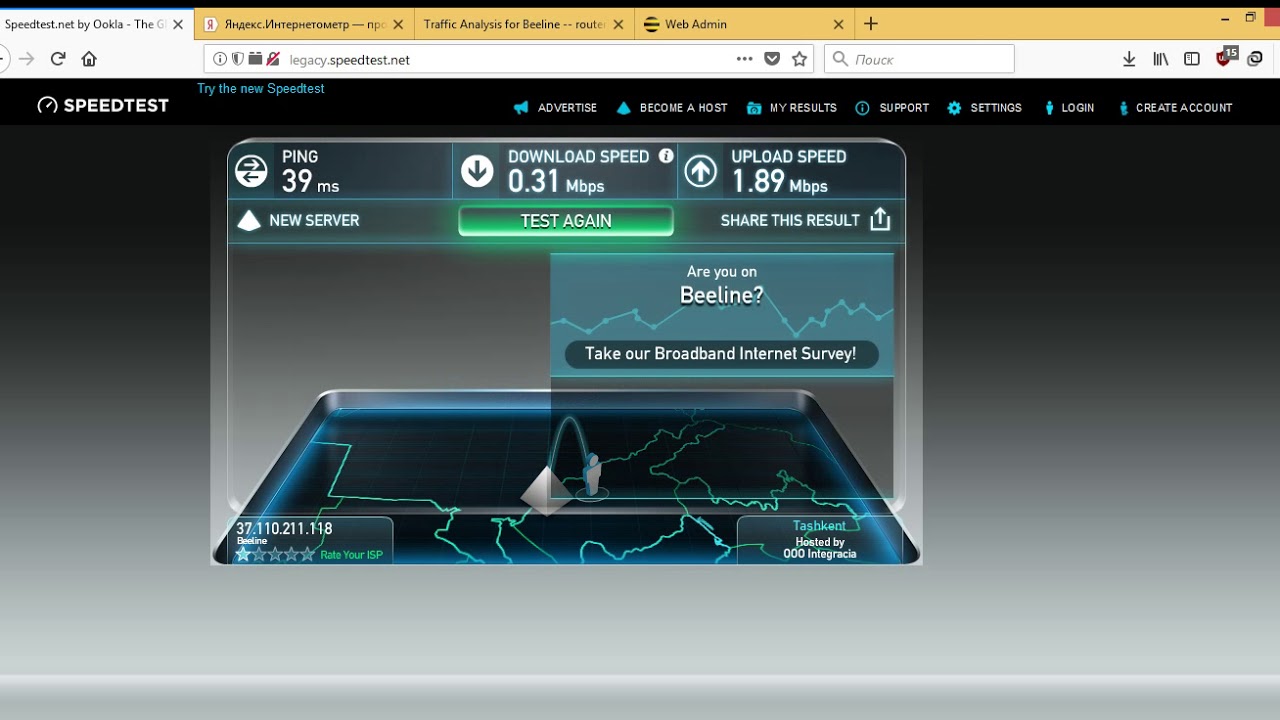Go to the browser home page
1280x720 pixels.
click(x=89, y=59)
